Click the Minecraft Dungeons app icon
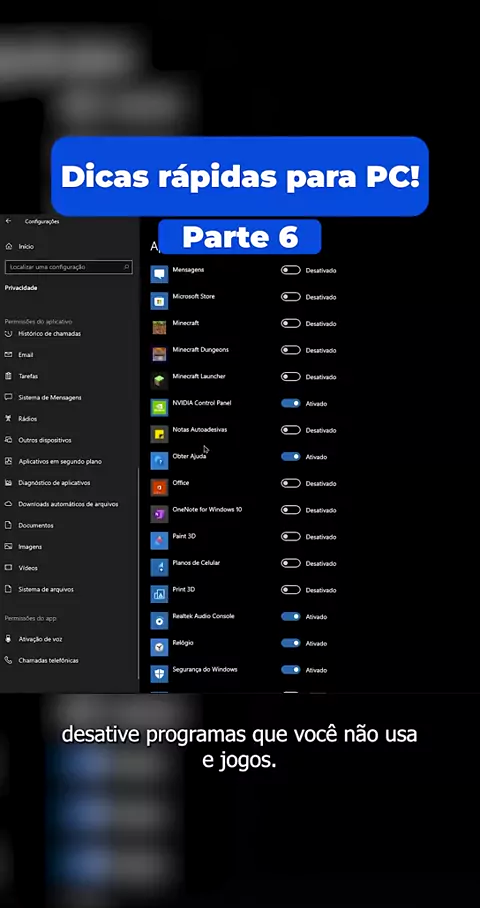Viewport: 480px width, 908px height. pos(159,354)
